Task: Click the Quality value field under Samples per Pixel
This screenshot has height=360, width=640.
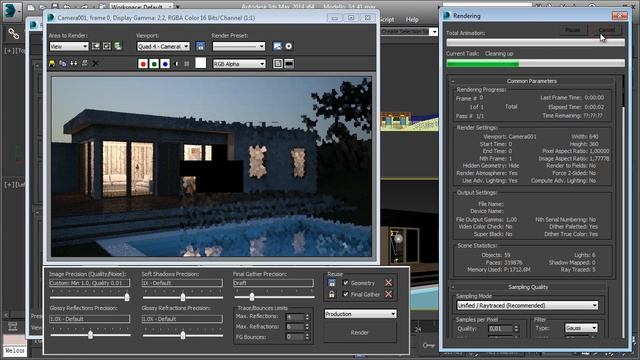Action: (500, 329)
